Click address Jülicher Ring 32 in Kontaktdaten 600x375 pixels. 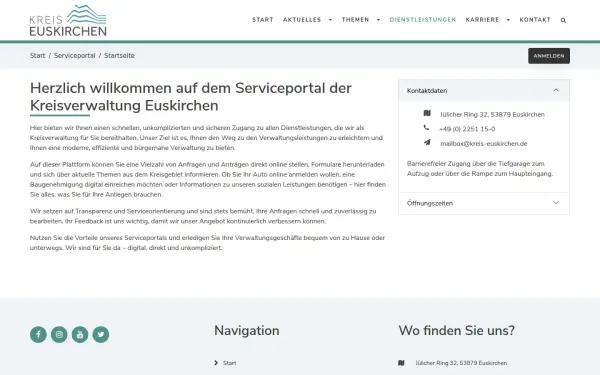(x=492, y=114)
